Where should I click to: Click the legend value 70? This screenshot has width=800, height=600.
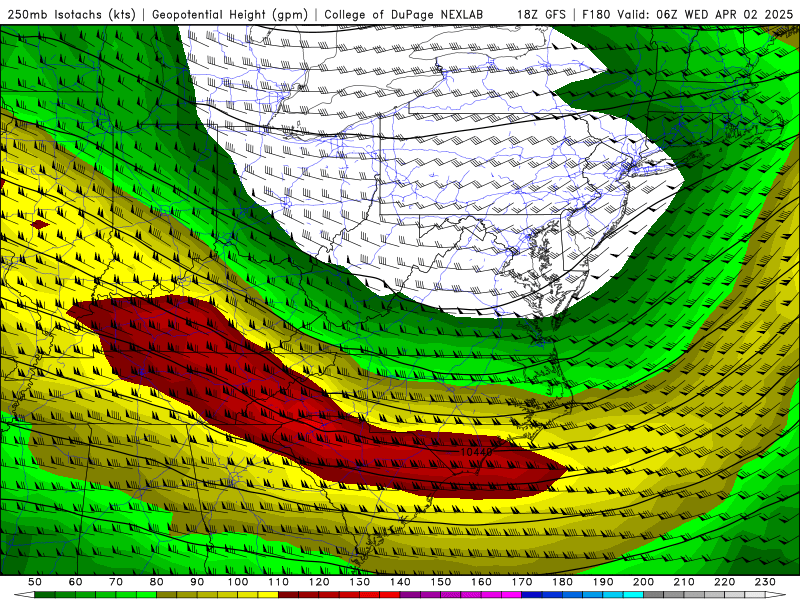116,582
